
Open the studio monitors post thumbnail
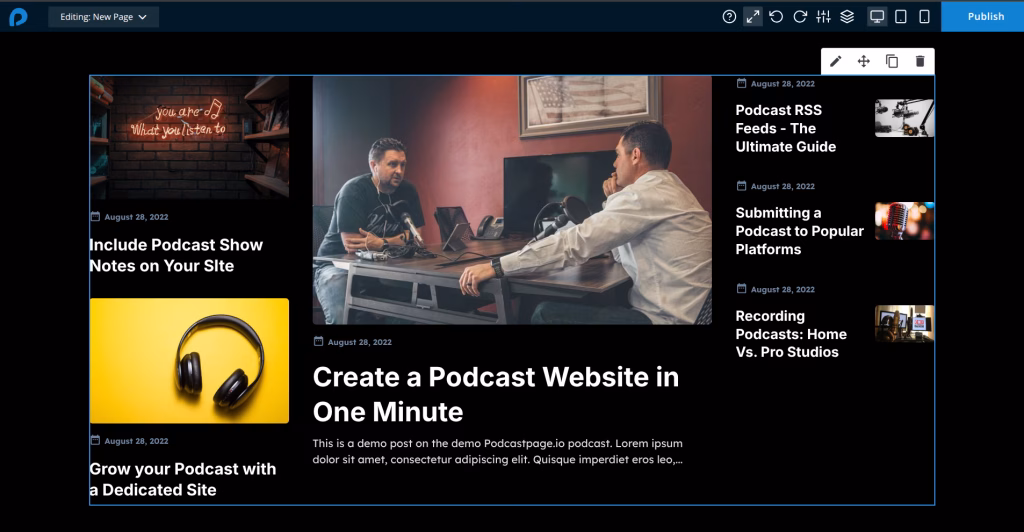click(x=904, y=323)
